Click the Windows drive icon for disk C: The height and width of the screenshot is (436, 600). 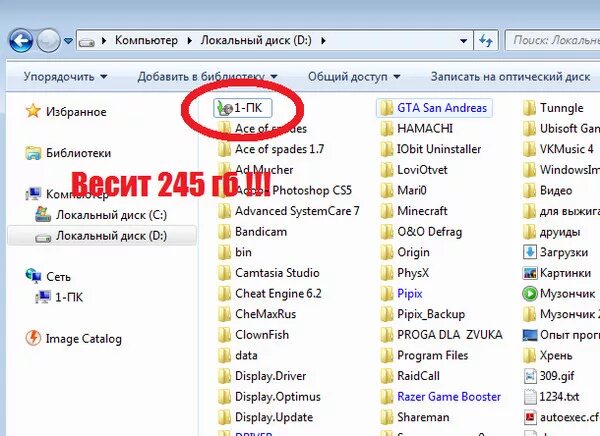pyautogui.click(x=43, y=214)
